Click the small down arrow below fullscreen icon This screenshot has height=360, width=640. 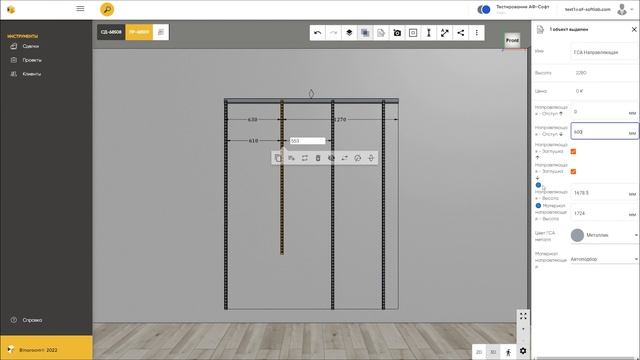[523, 329]
